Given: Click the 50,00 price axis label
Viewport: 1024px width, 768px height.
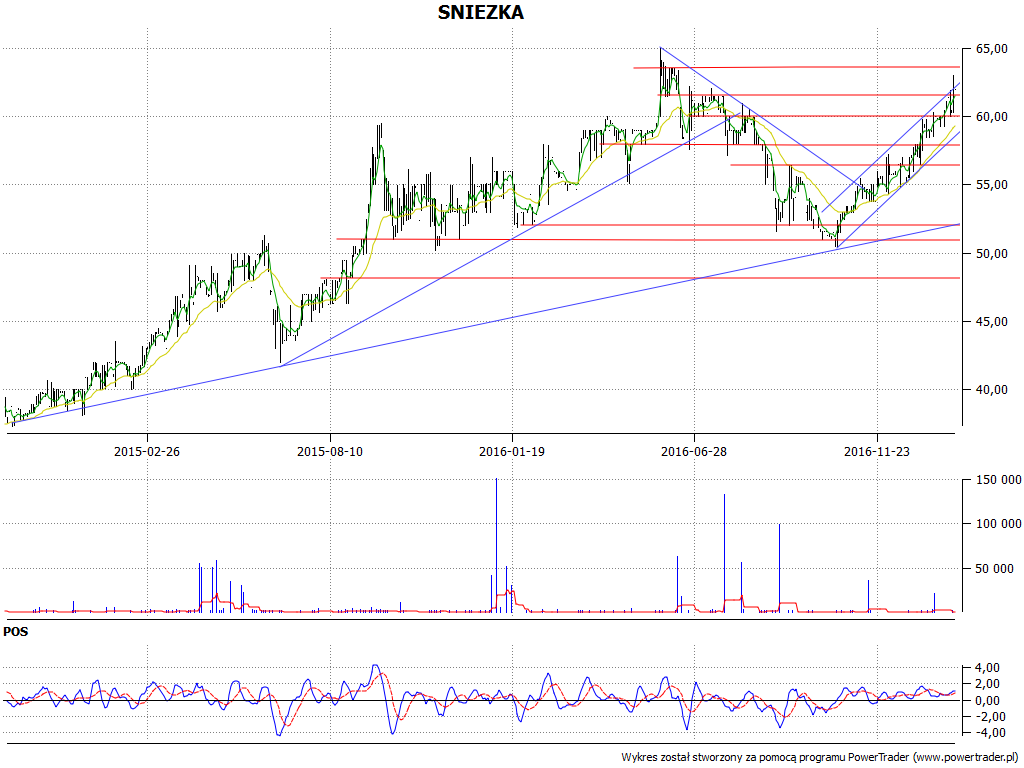Looking at the screenshot, I should click(x=991, y=253).
